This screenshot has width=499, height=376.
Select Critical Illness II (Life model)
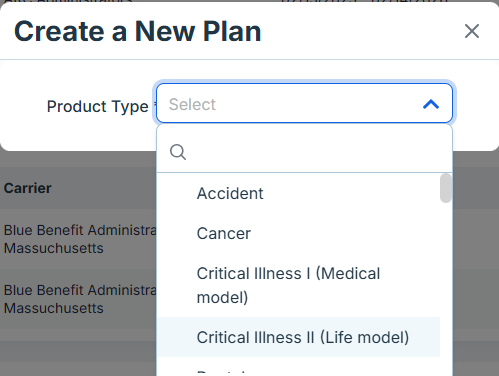pos(298,337)
